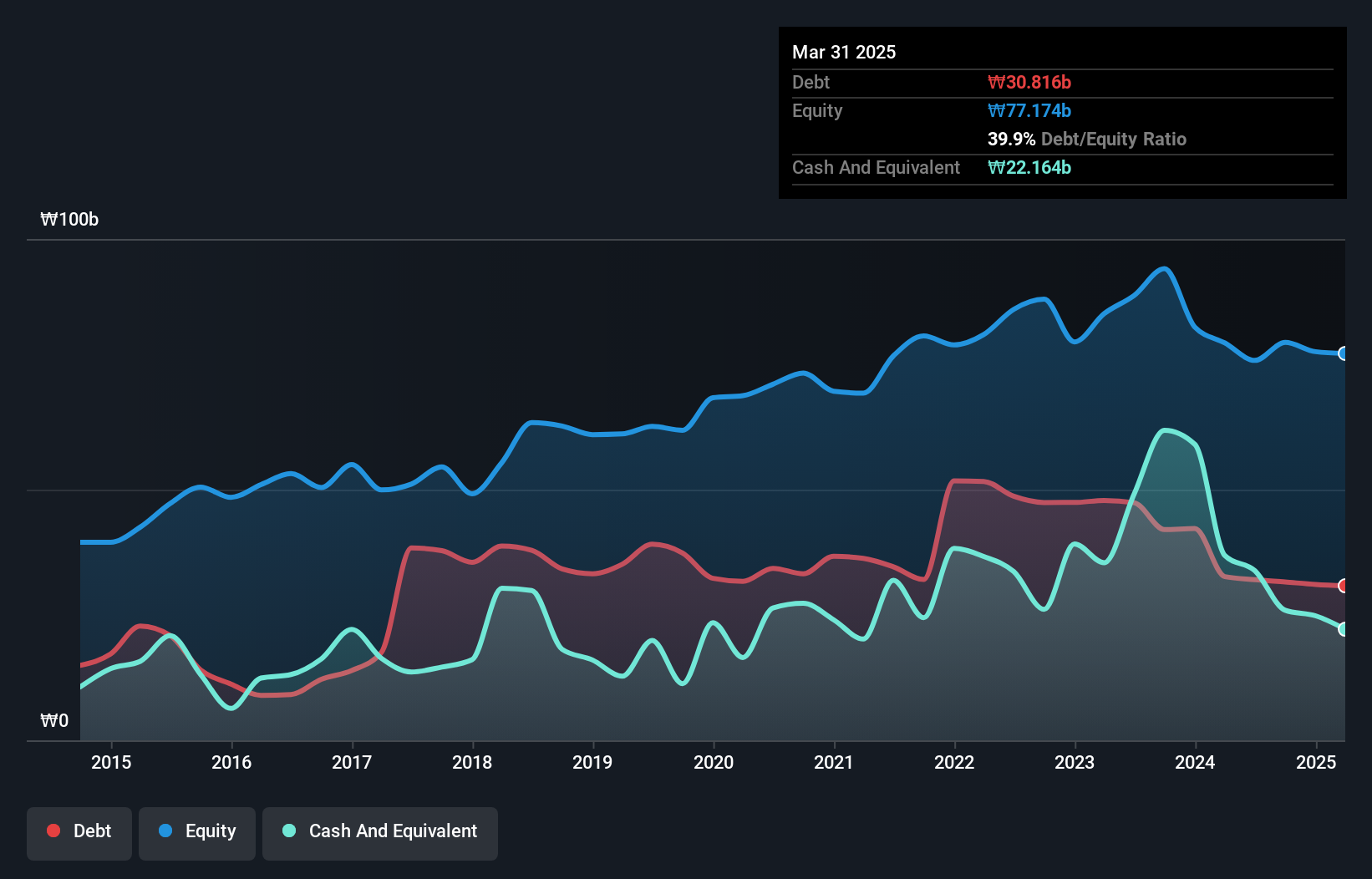Click the ₩22.164b cash value
This screenshot has width=1372, height=879.
point(1029,167)
